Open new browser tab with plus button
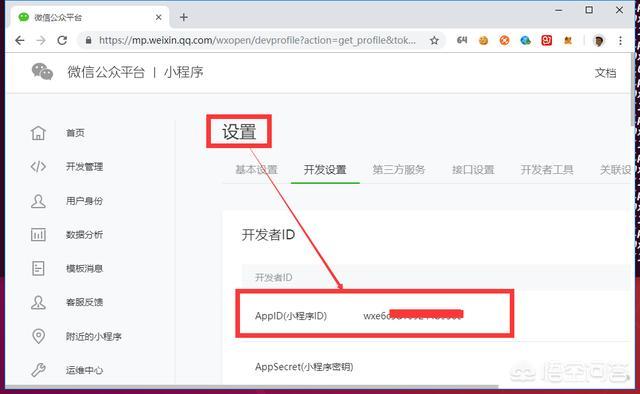This screenshot has height=394, width=640. (x=184, y=17)
